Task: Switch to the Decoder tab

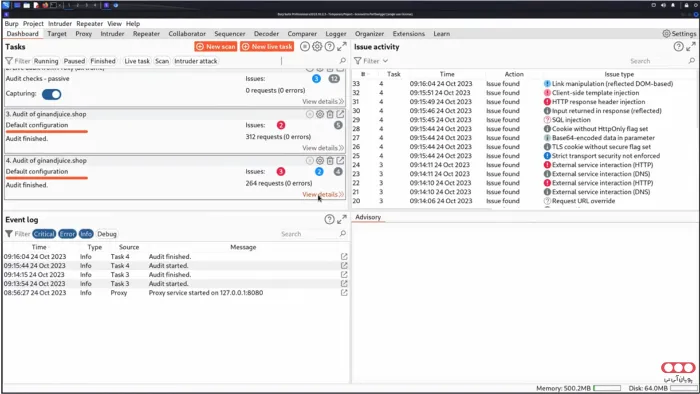Action: pyautogui.click(x=266, y=33)
